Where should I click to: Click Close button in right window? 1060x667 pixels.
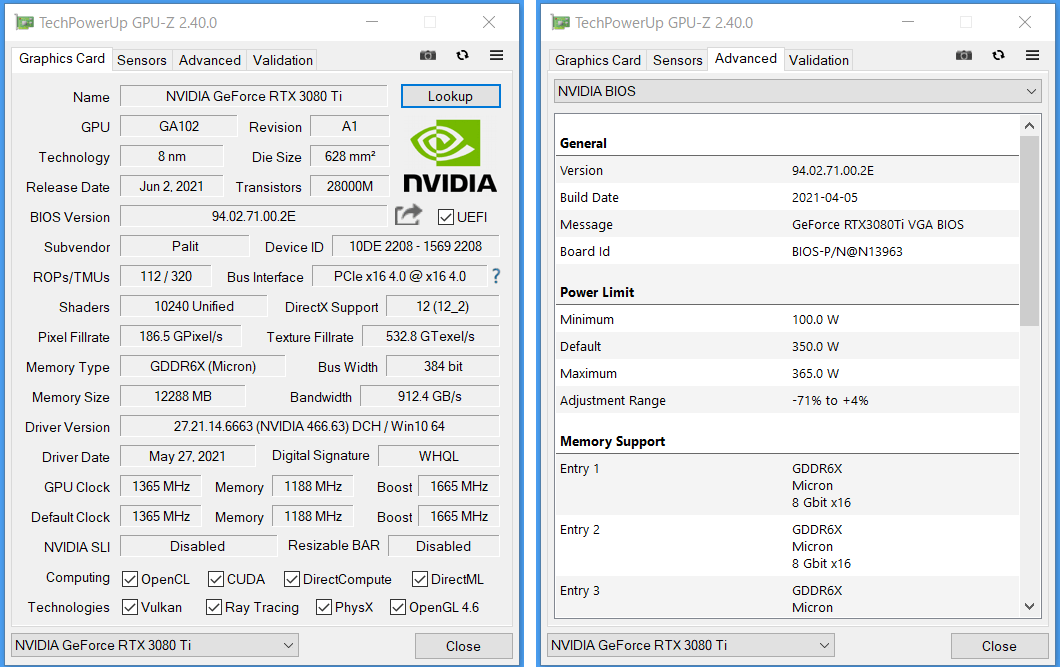pos(999,646)
